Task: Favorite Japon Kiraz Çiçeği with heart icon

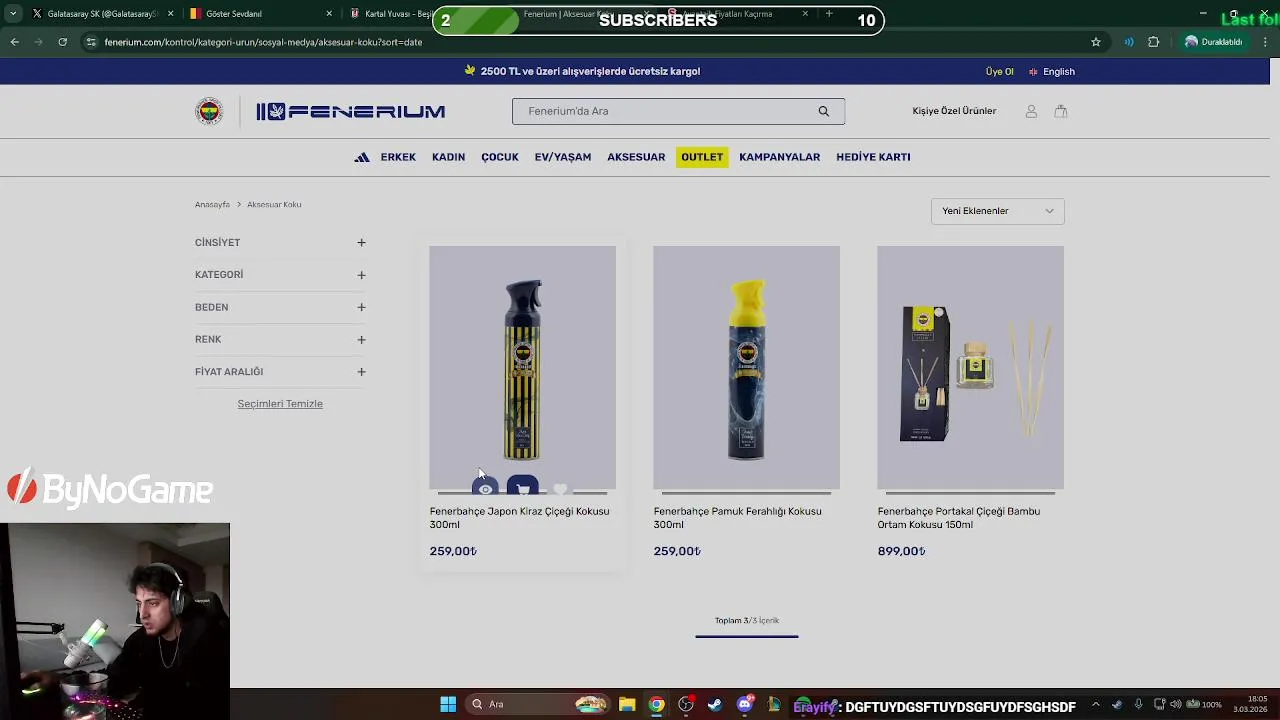Action: 560,489
